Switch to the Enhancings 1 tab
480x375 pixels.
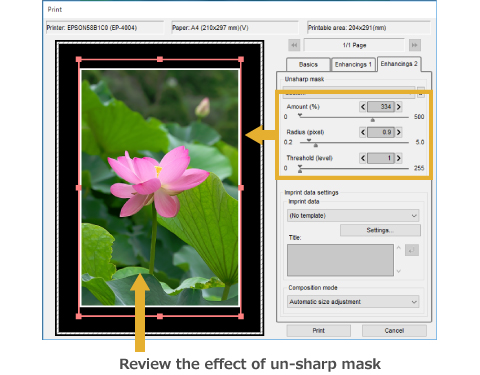[353, 65]
